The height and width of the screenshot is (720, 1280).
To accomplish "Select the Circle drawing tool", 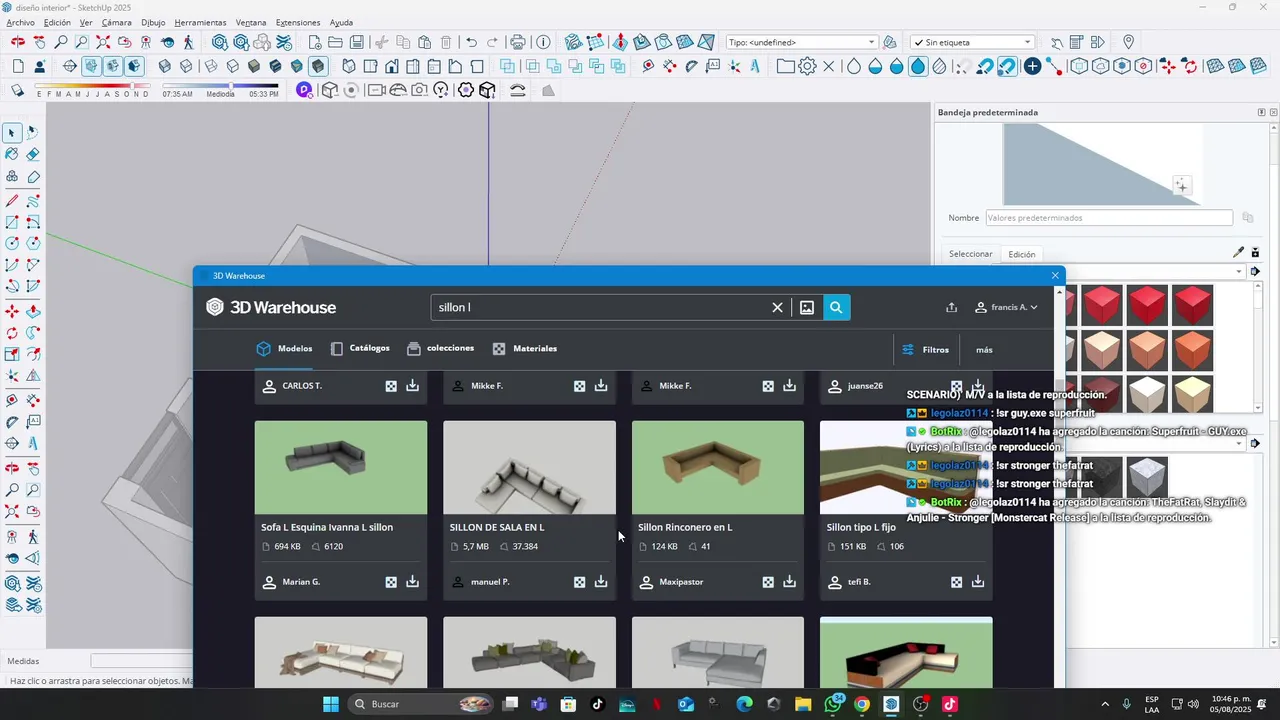I will (12, 243).
